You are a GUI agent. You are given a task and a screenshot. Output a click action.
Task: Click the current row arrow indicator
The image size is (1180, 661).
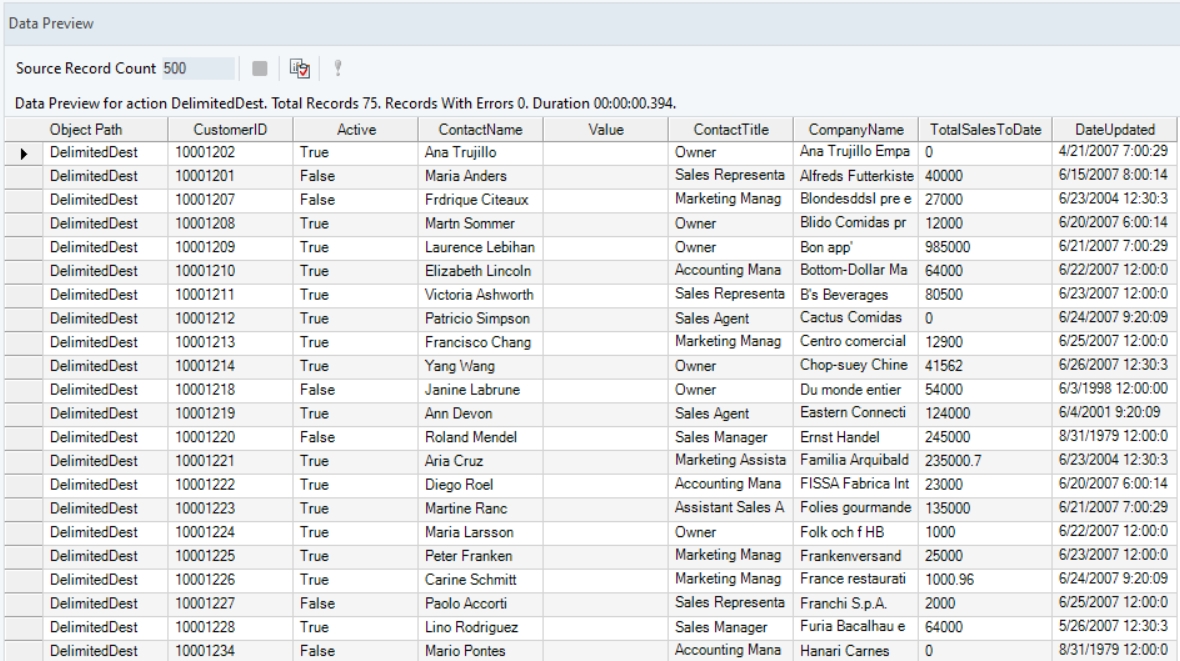pos(21,155)
